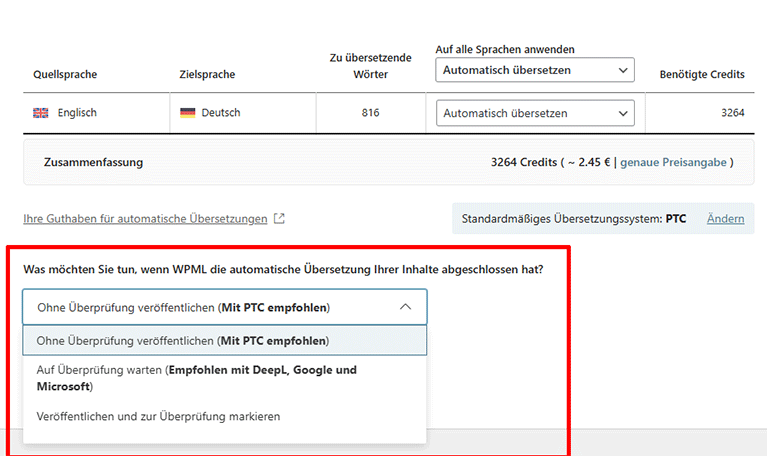Viewport: 767px width, 456px height.
Task: Click the 'Zu übersetzende Wörter' header
Action: pos(370,66)
